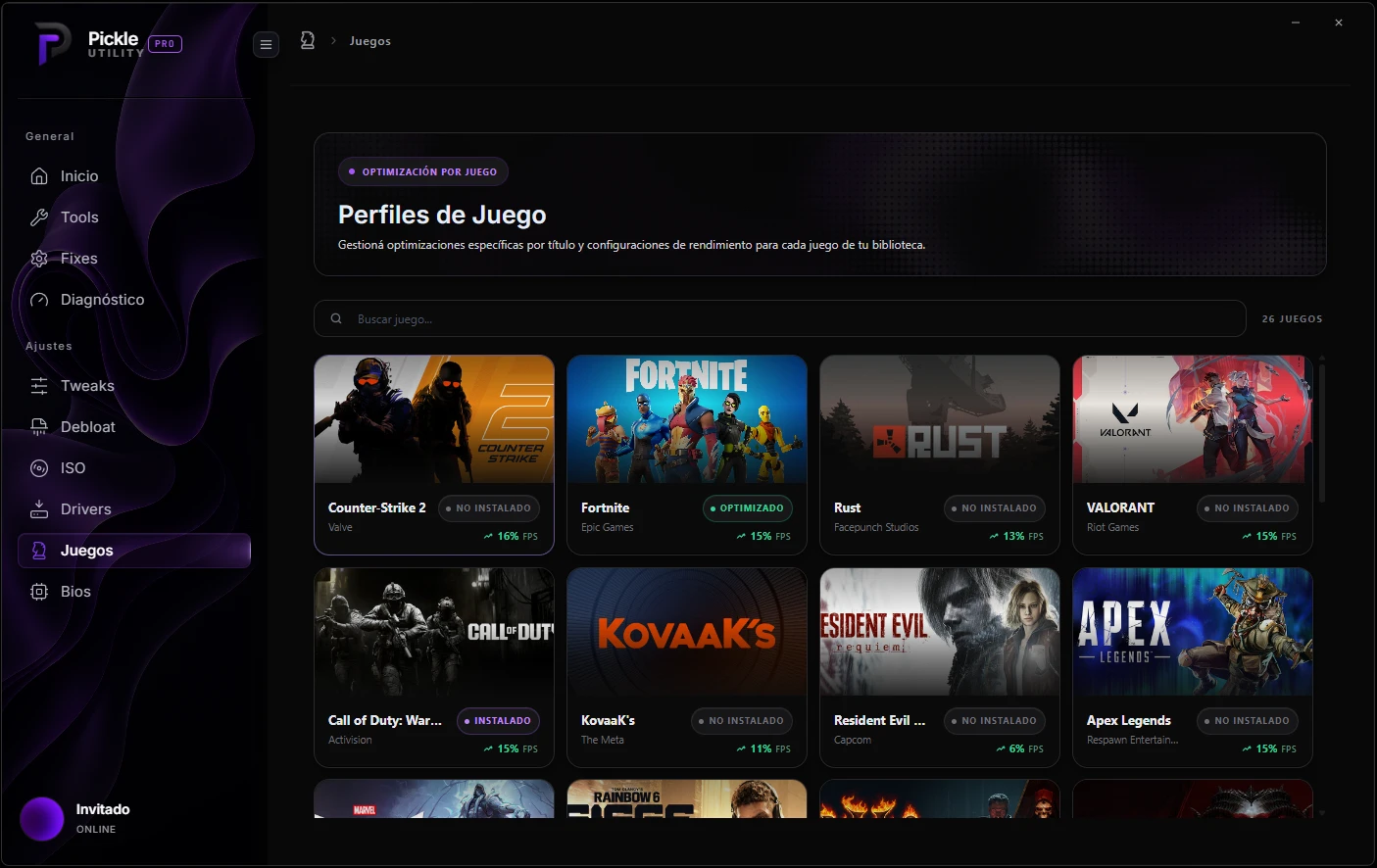Viewport: 1377px width, 868px height.
Task: Select the Rust cover image
Action: [940, 419]
